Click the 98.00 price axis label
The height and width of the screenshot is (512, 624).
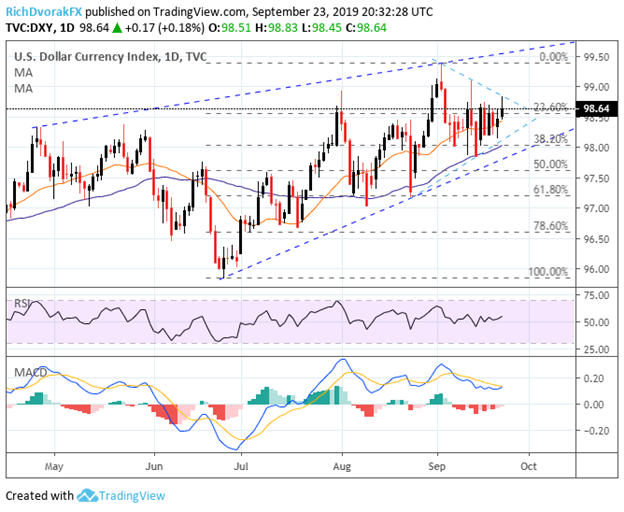point(596,148)
